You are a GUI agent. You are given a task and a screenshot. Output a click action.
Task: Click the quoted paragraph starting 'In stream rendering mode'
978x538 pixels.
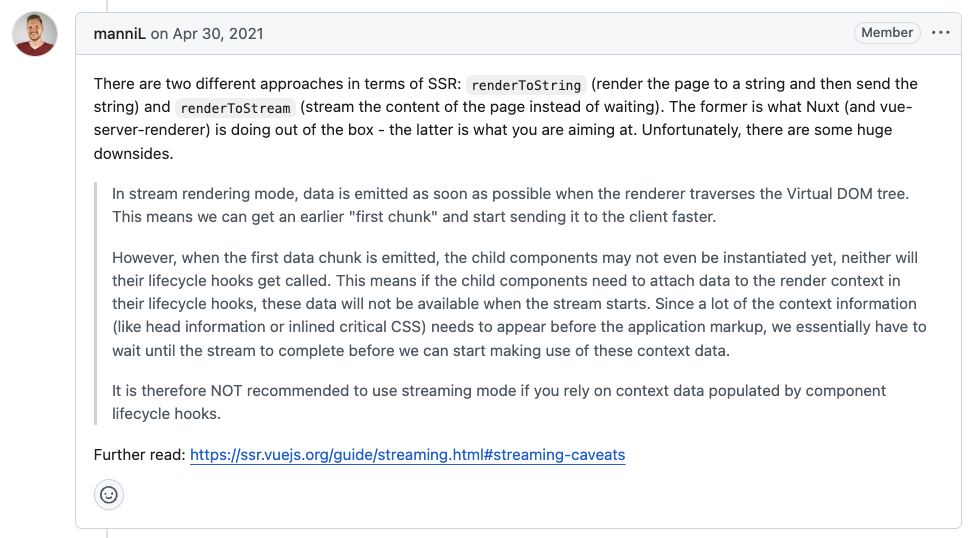[x=510, y=205]
